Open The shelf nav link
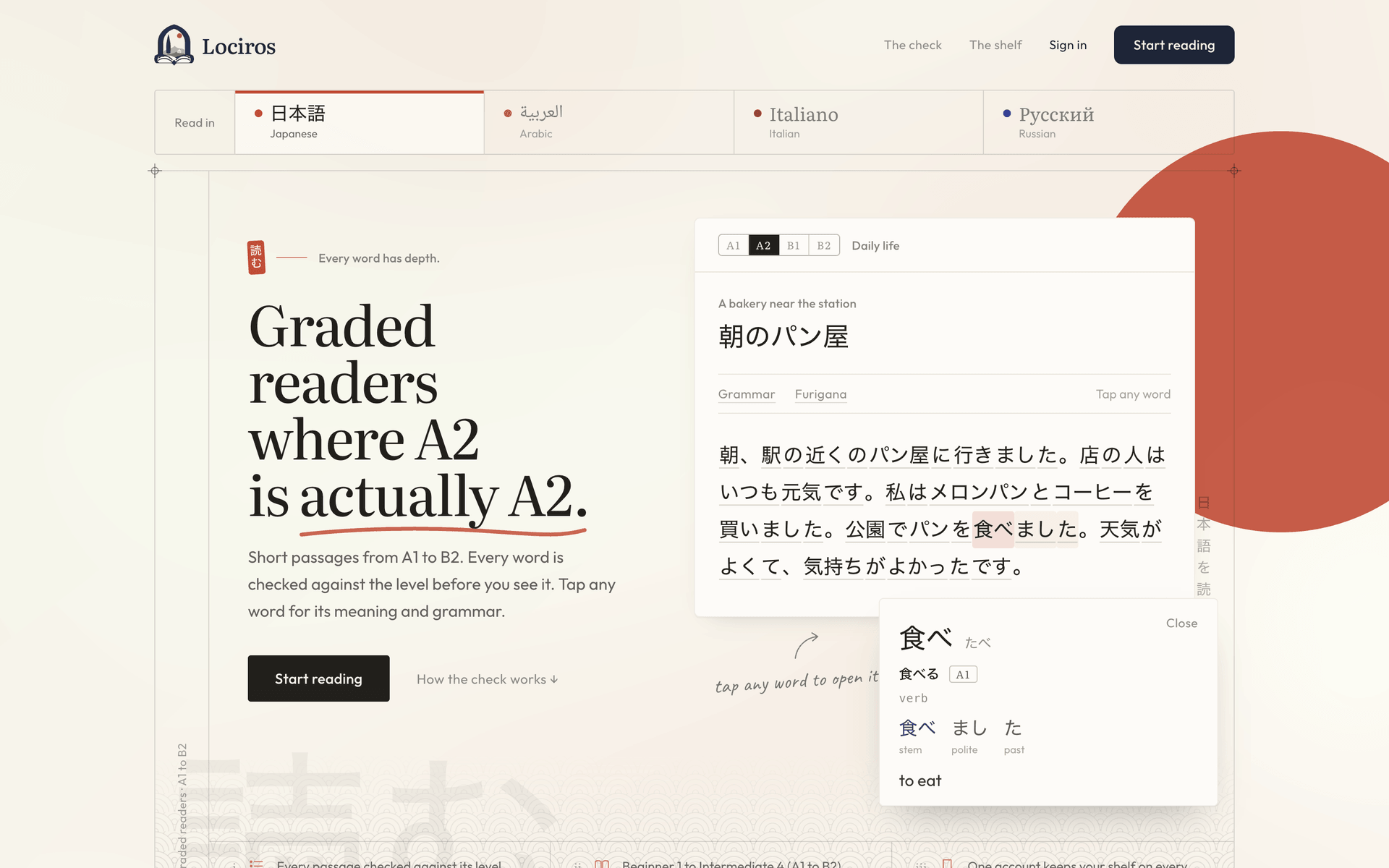Screen dimensions: 1389x868 coord(995,45)
